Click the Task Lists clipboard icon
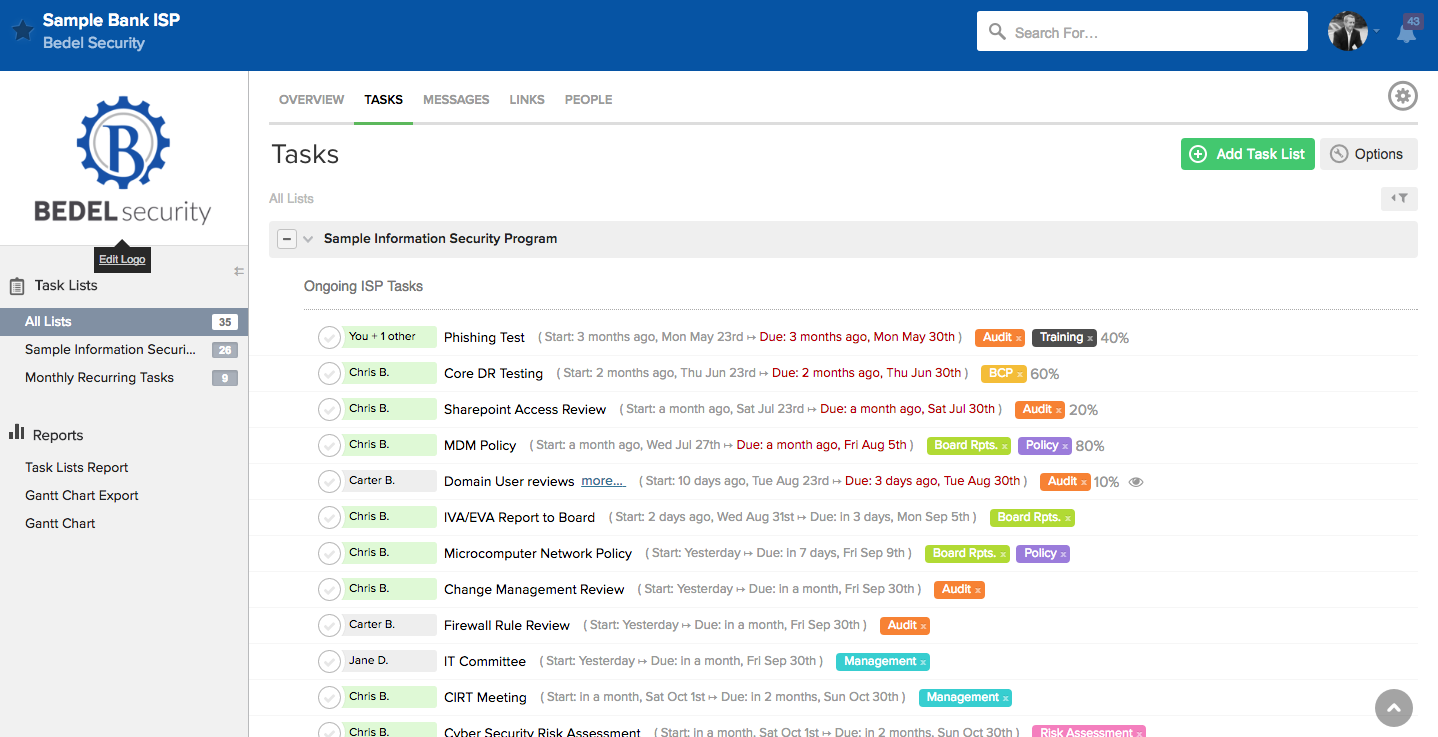 click(17, 286)
